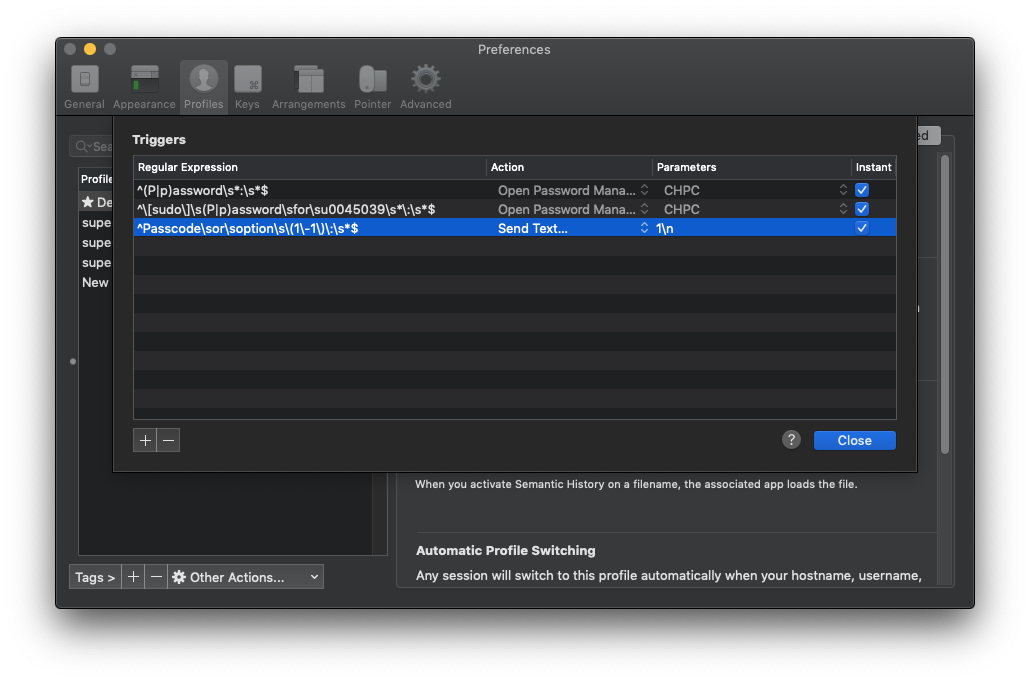Open CHPC parameter dropdown for (P|p)assword trigger

coord(753,190)
